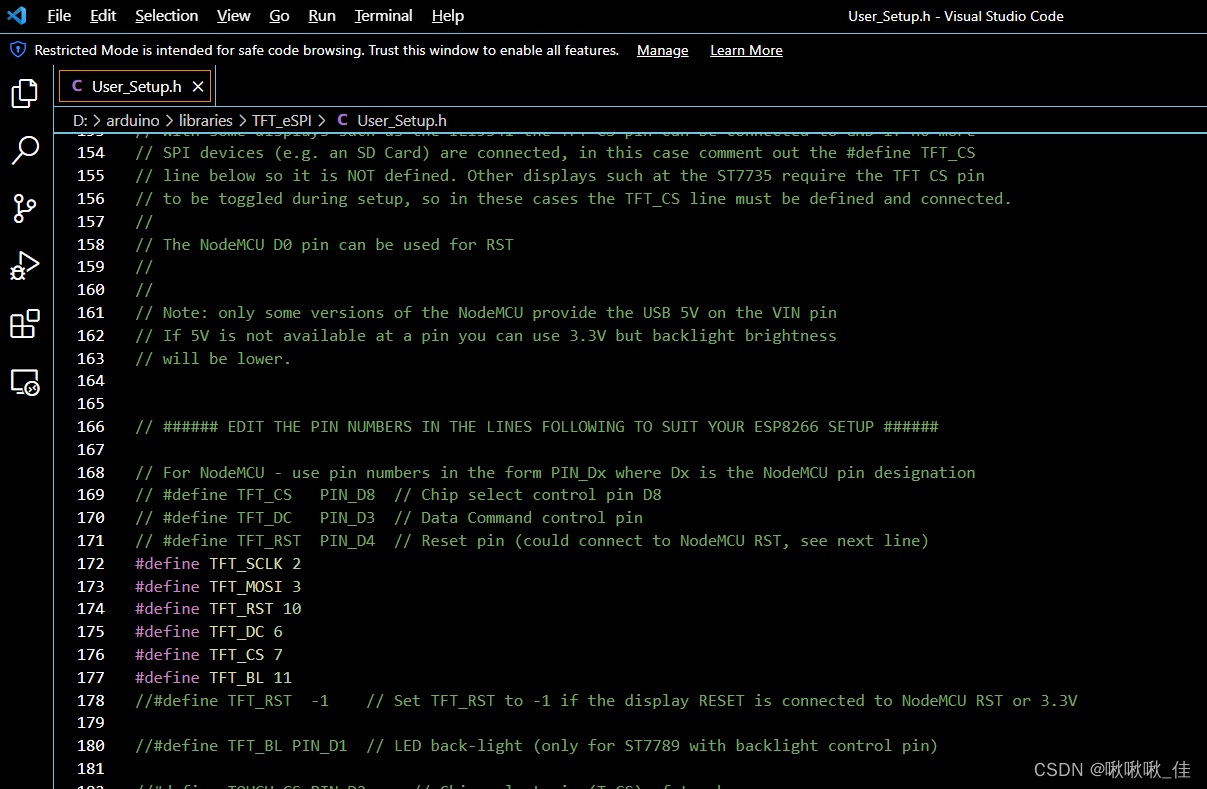Screen dimensions: 1207x789
Task: Click the '#define TFT_SCLK 2' line
Action: coord(218,563)
